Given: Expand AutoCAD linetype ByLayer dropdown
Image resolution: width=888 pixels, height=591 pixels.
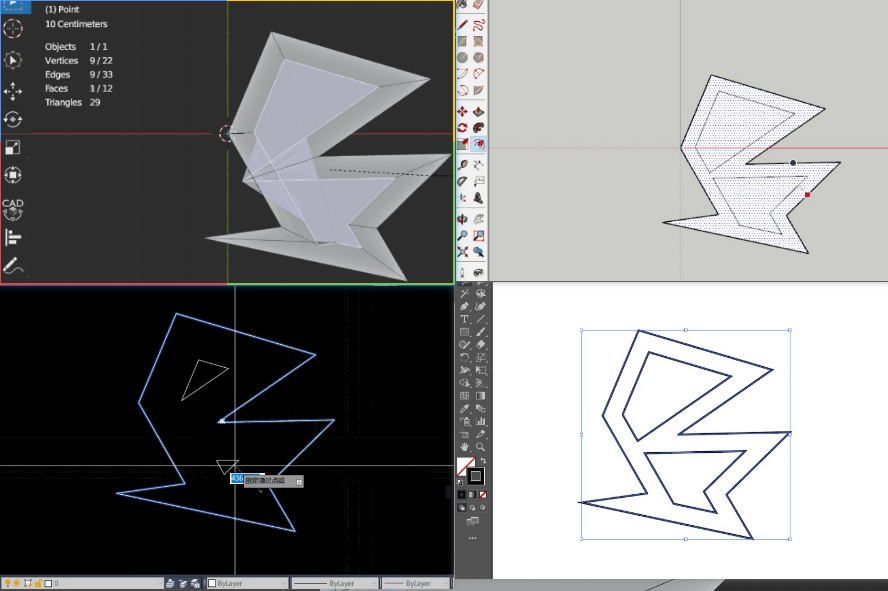Looking at the screenshot, I should (x=334, y=583).
